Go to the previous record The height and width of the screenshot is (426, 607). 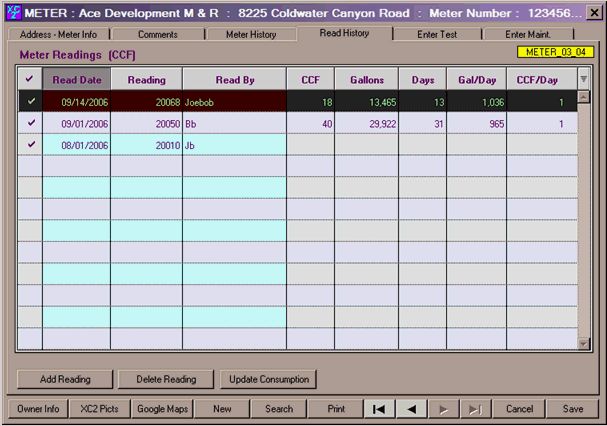point(410,409)
